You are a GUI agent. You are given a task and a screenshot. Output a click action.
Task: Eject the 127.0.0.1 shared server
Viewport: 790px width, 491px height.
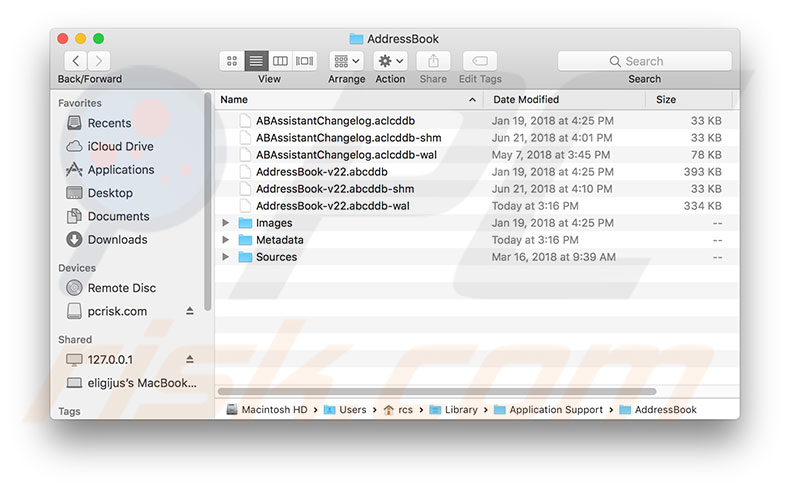coord(190,359)
